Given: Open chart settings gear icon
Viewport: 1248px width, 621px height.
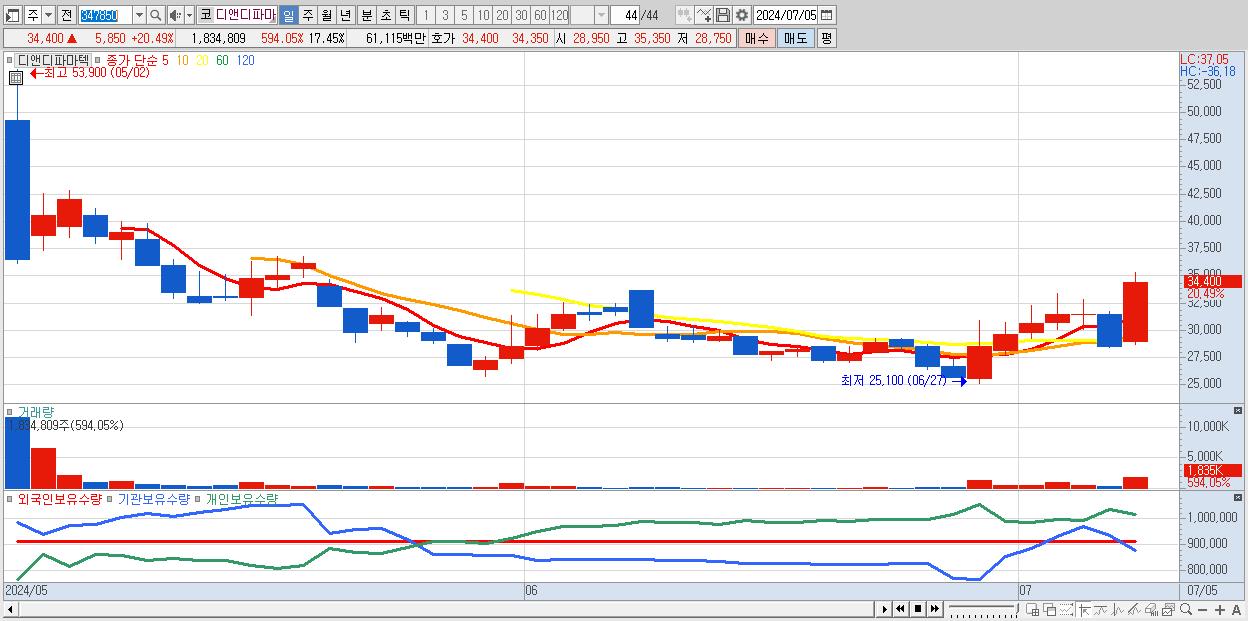Looking at the screenshot, I should pyautogui.click(x=741, y=15).
